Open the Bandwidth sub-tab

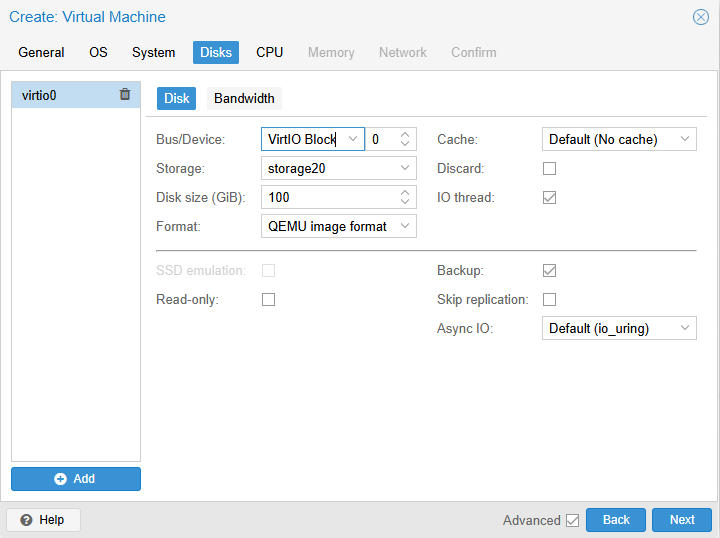point(244,98)
